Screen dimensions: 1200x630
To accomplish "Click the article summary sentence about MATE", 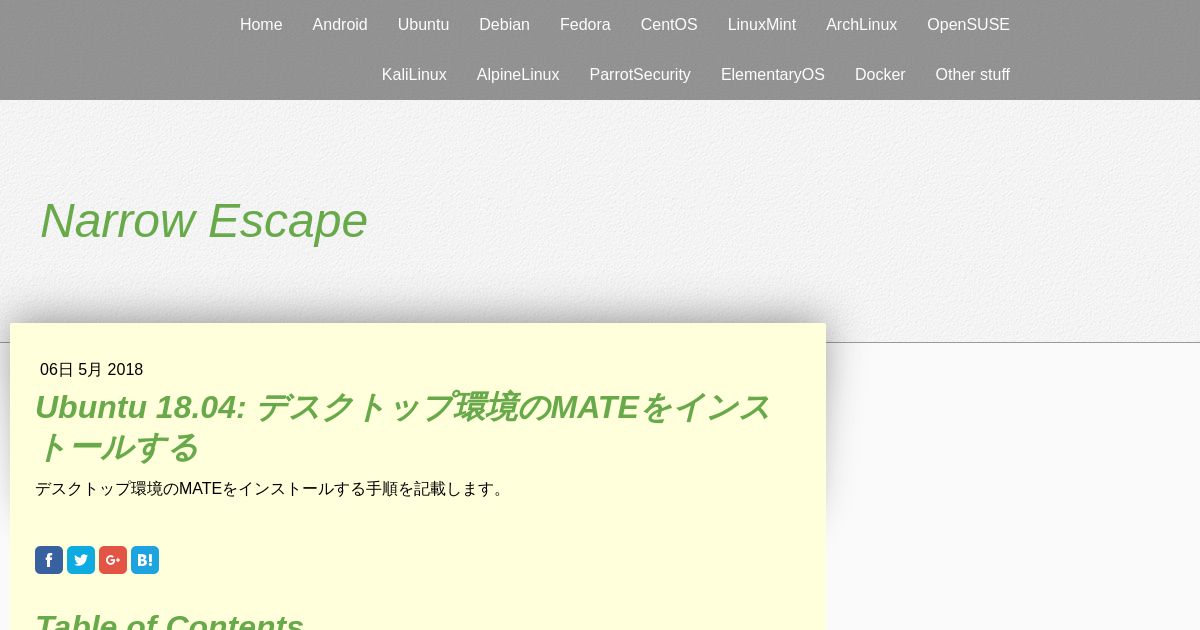I will coord(272,489).
